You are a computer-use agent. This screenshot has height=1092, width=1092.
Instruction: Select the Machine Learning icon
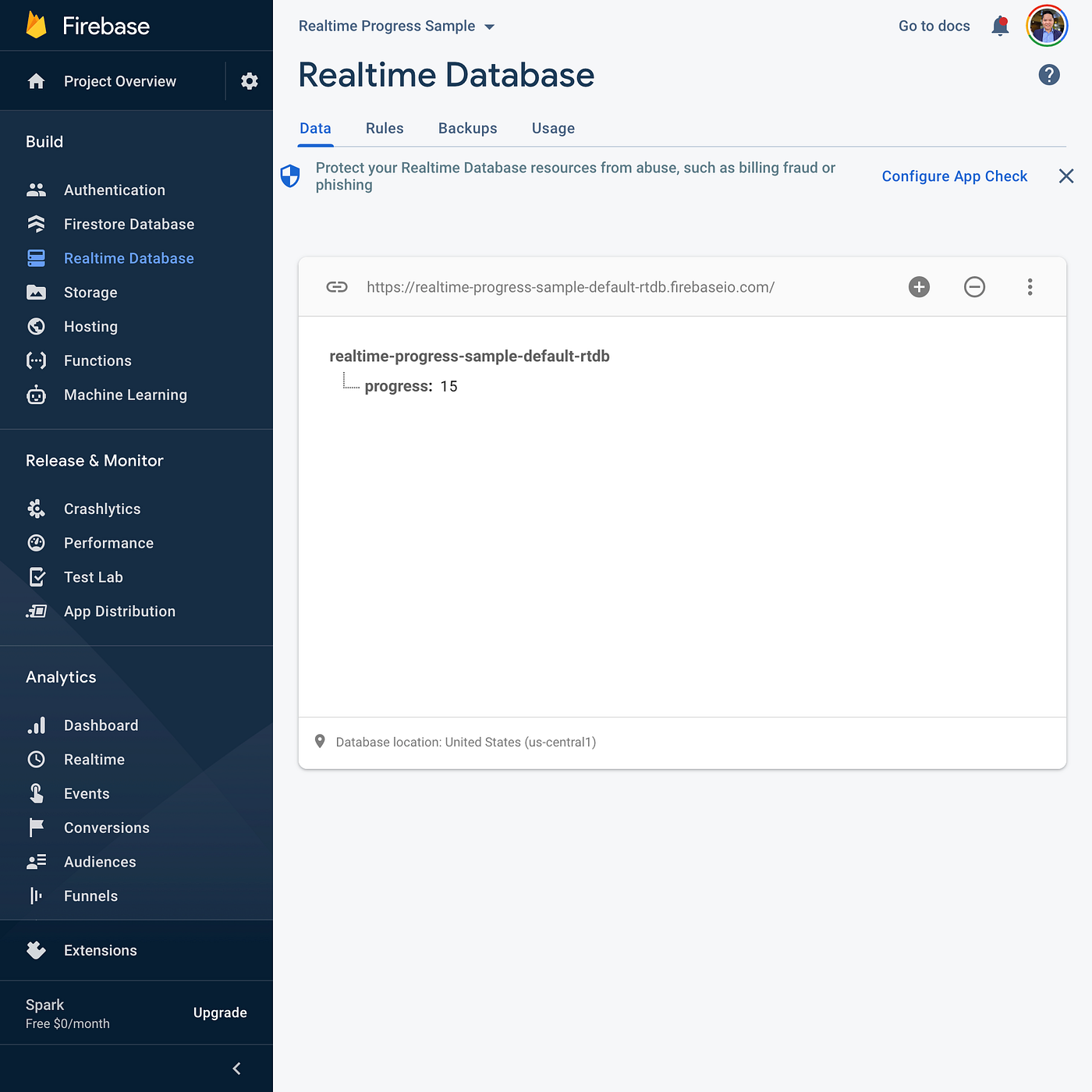coord(36,395)
